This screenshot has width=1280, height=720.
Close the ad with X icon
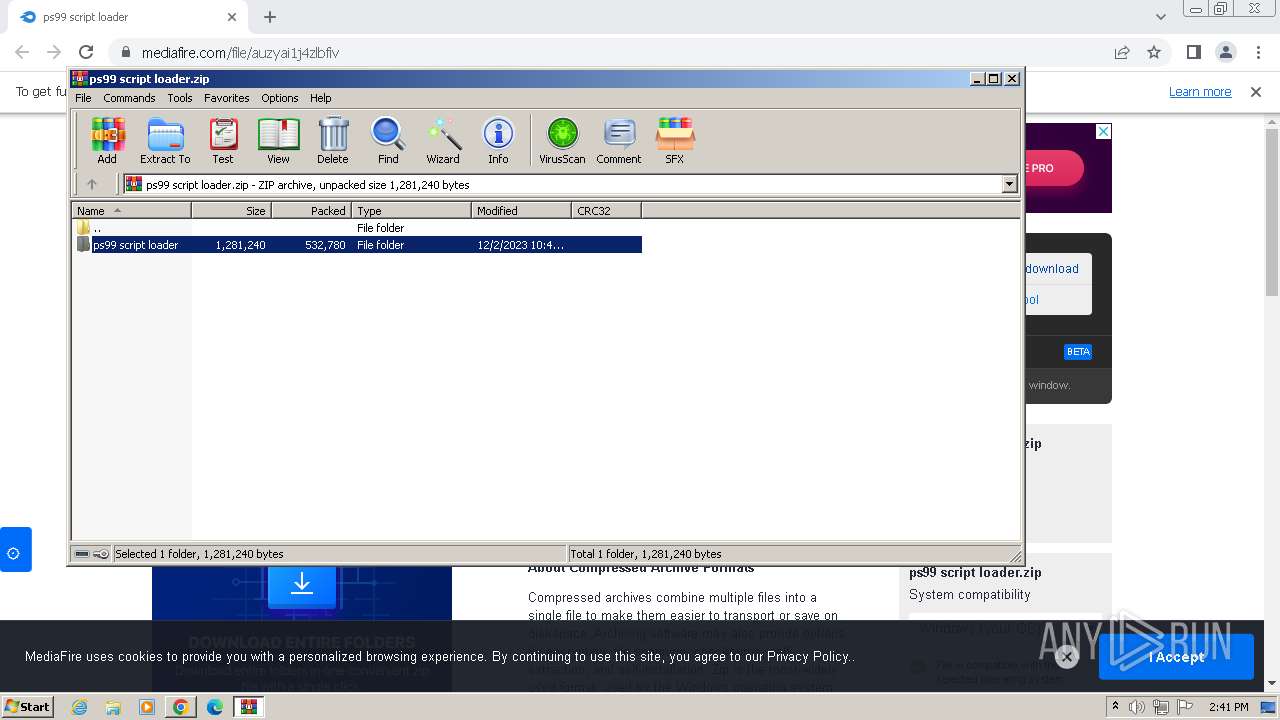click(x=1103, y=131)
